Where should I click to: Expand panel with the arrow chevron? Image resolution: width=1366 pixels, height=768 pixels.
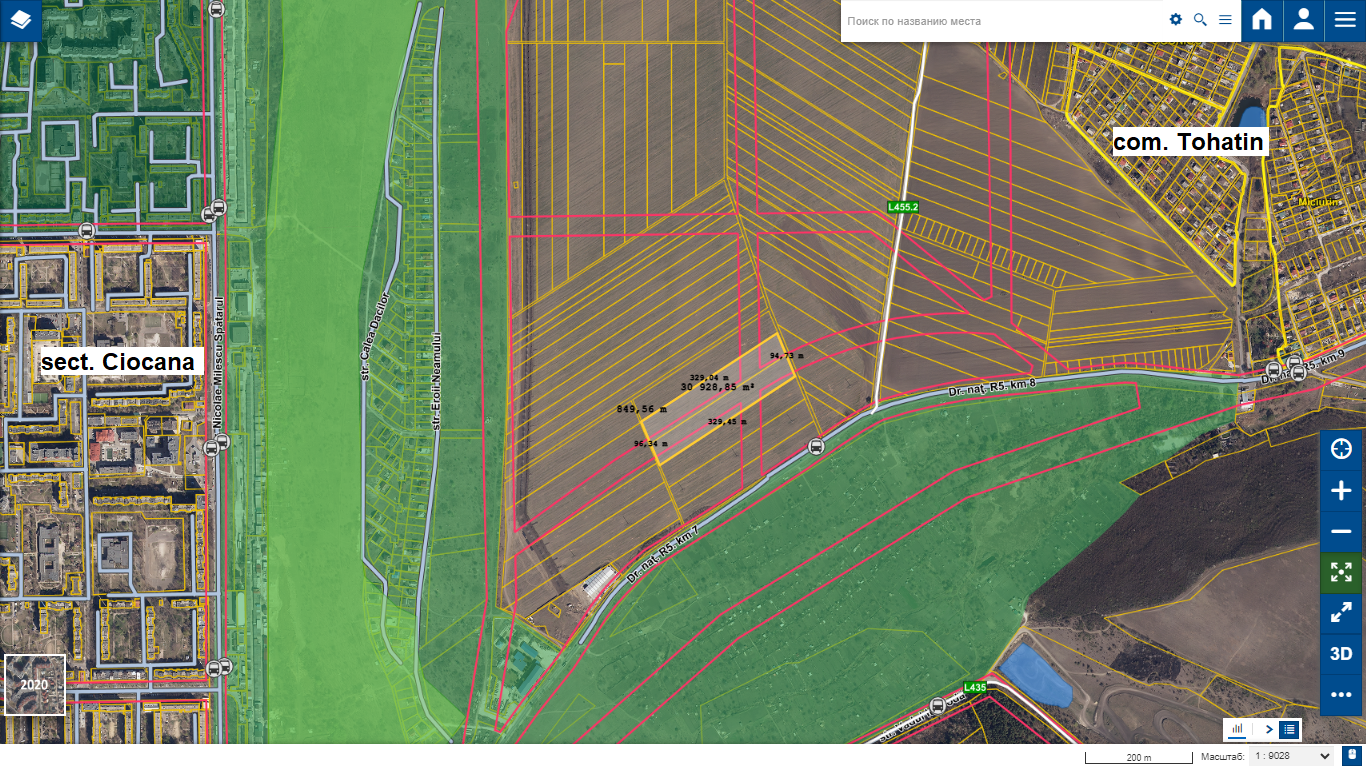tap(1268, 730)
